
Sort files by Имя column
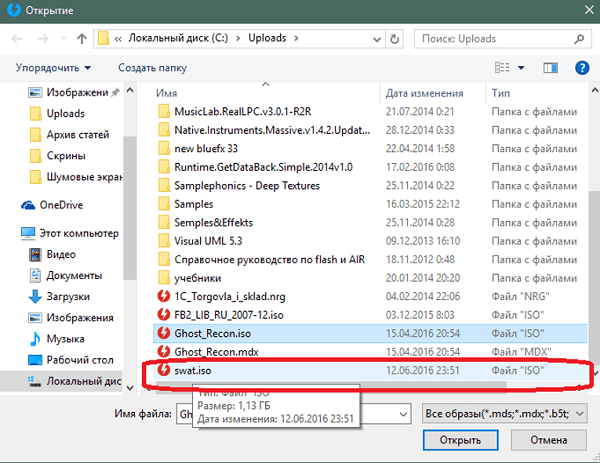coord(166,93)
